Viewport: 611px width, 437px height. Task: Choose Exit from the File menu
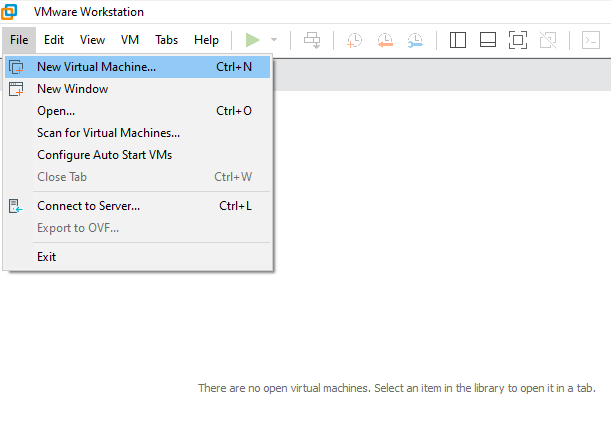138,257
